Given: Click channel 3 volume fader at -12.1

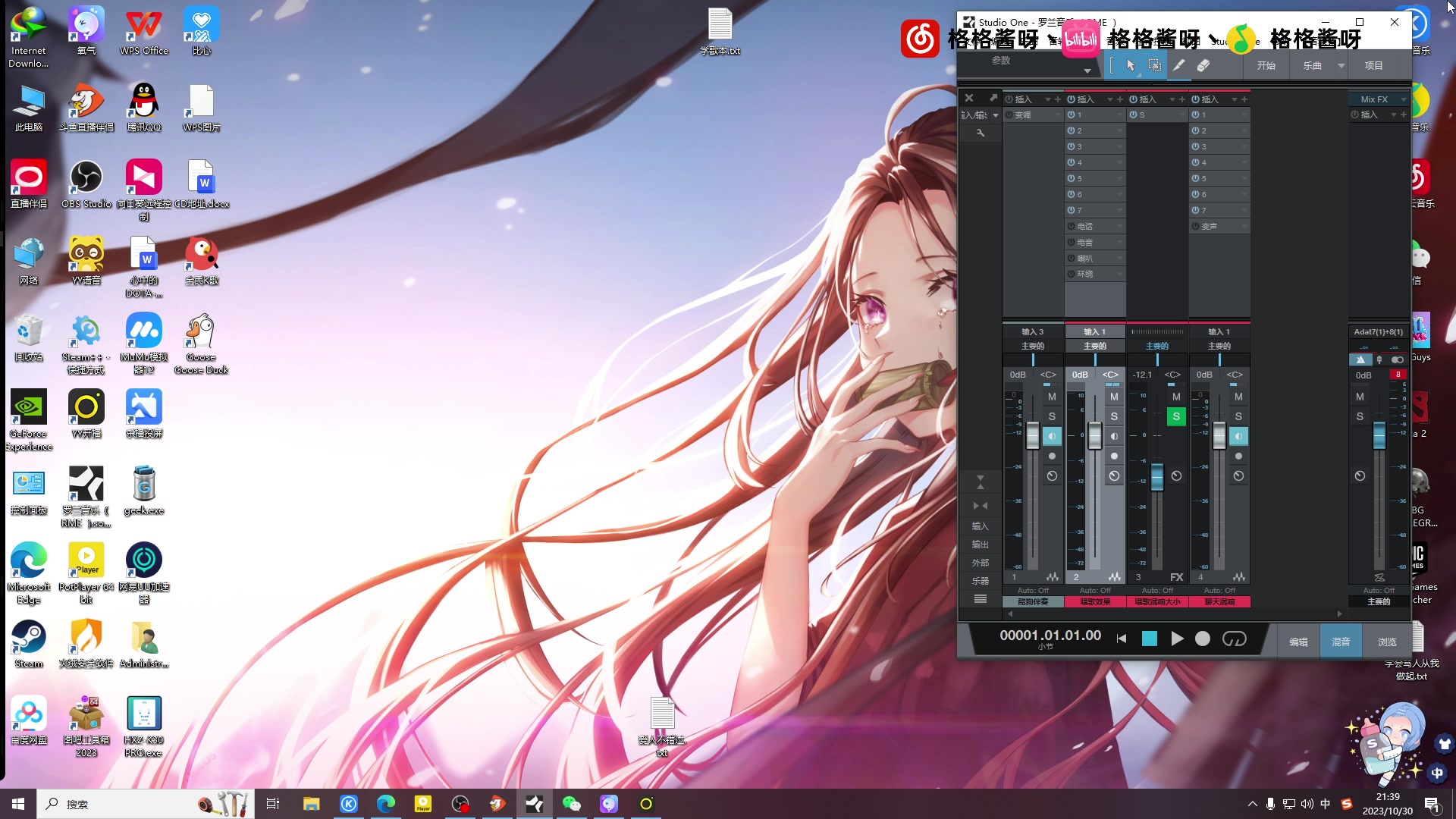Looking at the screenshot, I should click(x=1157, y=477).
